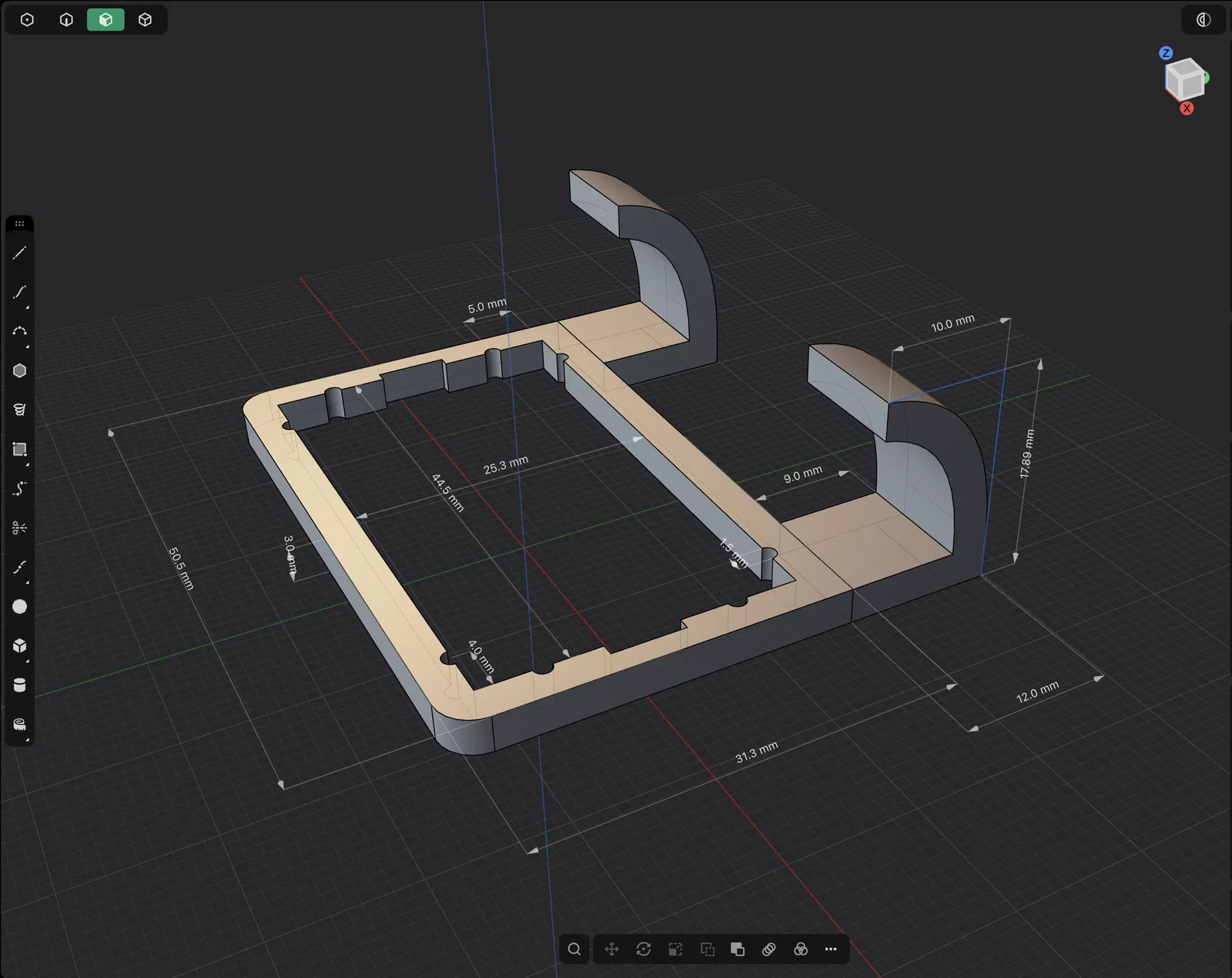Screen dimensions: 1232x978
Task: Open the search command palette
Action: pos(574,949)
